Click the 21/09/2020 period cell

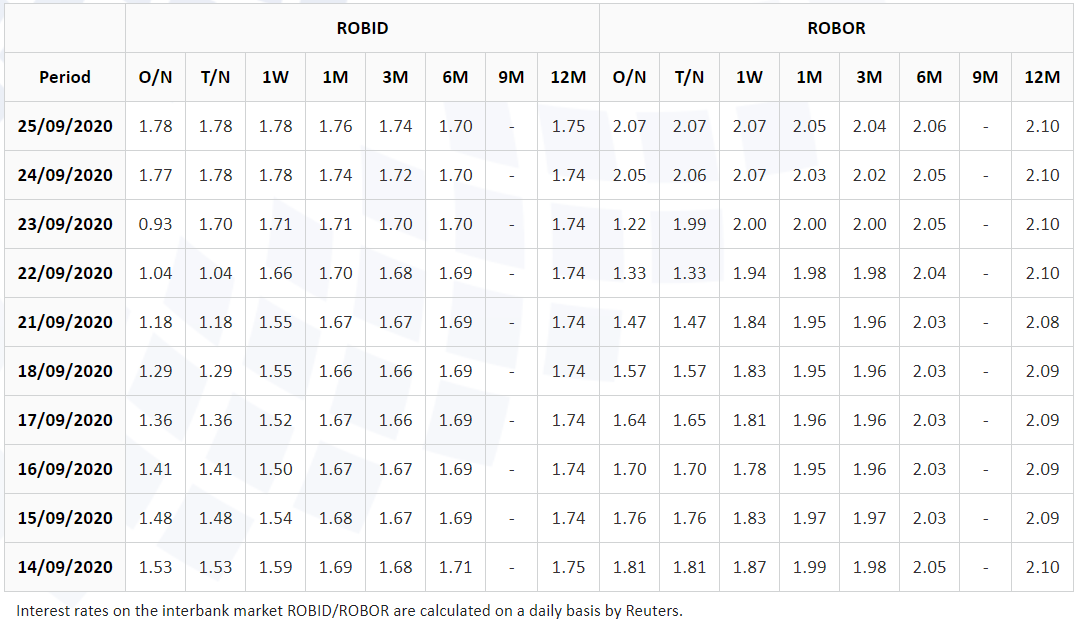tap(65, 322)
